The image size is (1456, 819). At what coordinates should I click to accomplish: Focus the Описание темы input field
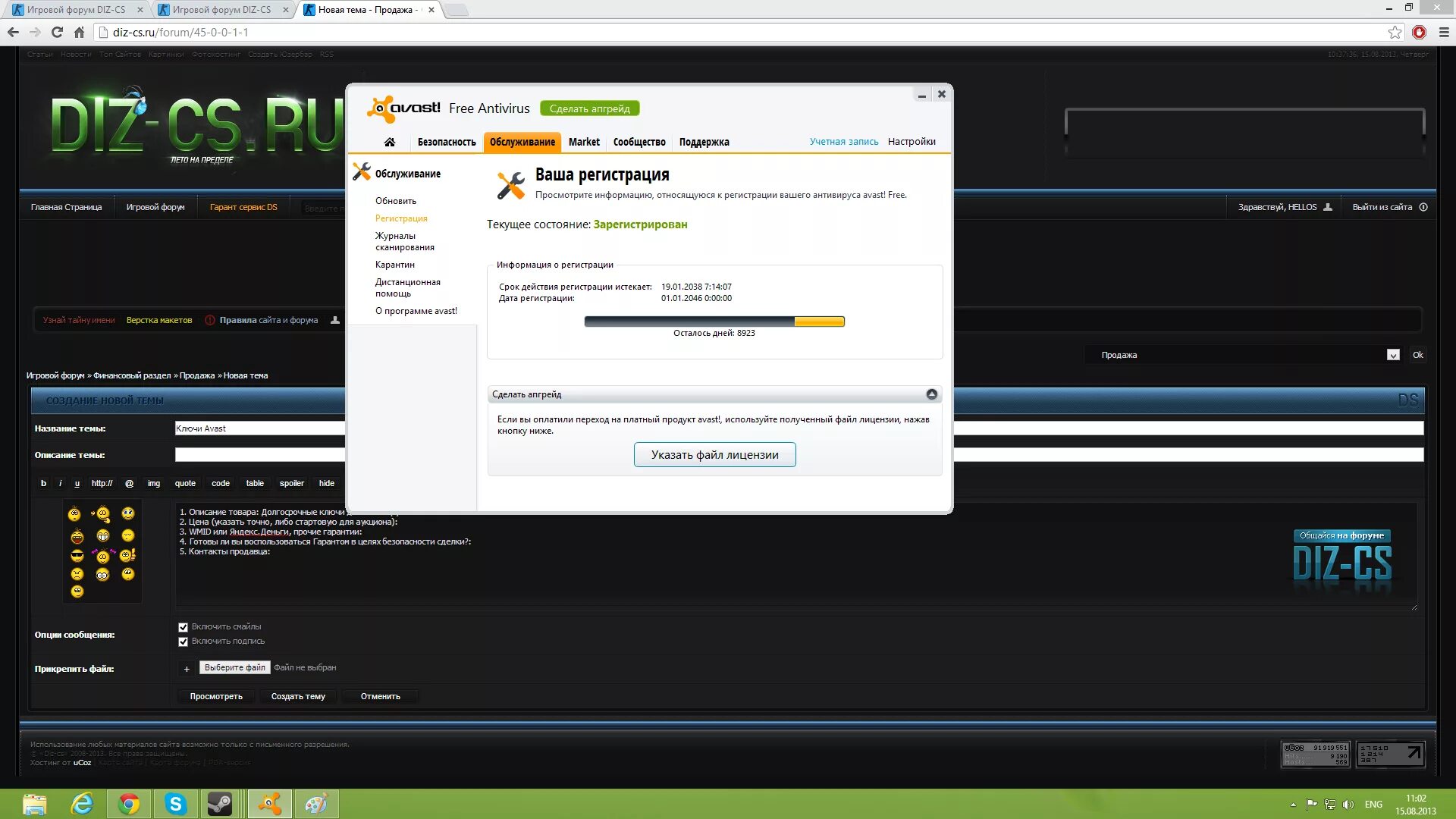click(x=799, y=455)
